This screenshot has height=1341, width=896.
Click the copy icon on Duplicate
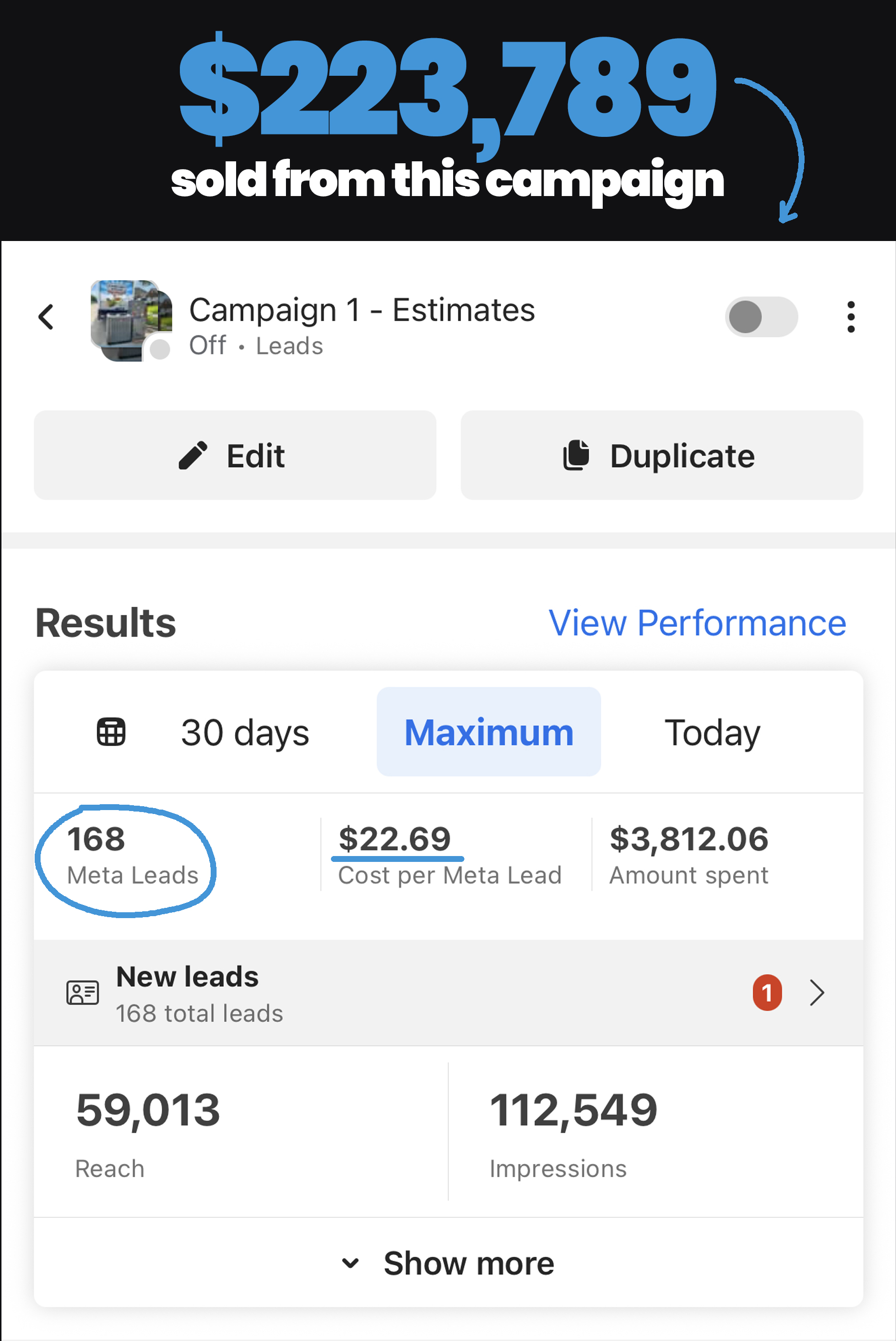coord(576,455)
